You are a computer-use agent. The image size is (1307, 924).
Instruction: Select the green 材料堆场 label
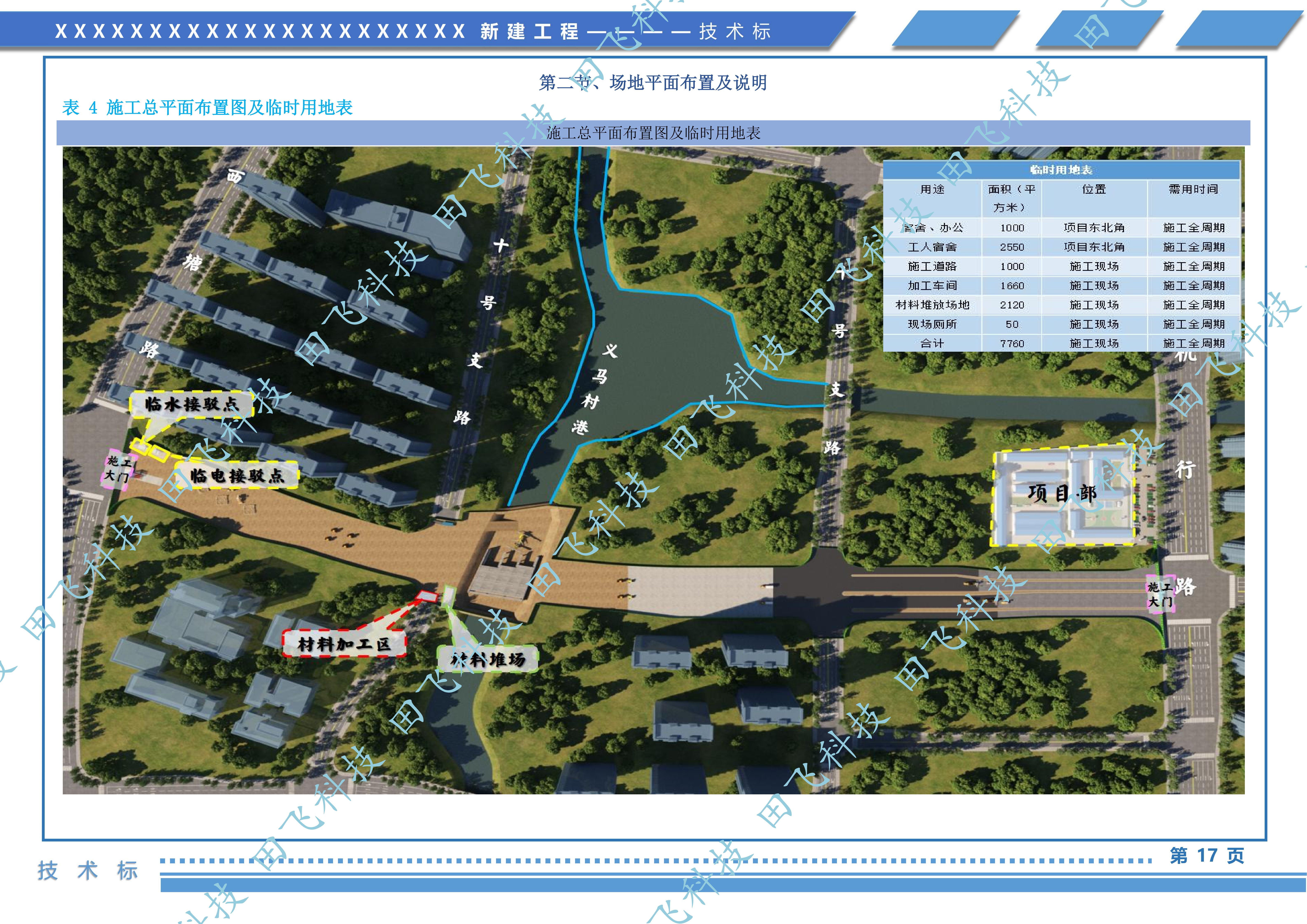click(x=488, y=659)
